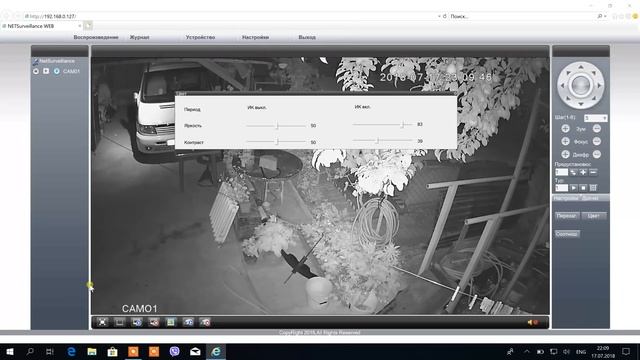The width and height of the screenshot is (640, 360).
Task: Click the Зум minus (zoom out) icon
Action: pos(597,129)
